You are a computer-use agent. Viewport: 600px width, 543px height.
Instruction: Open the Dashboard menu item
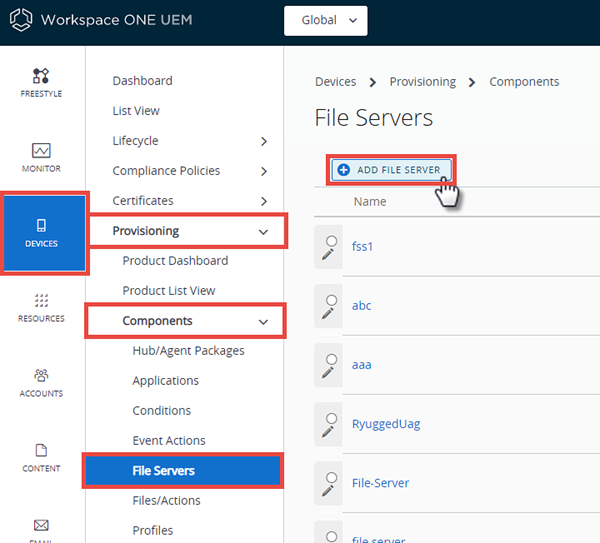click(x=142, y=81)
